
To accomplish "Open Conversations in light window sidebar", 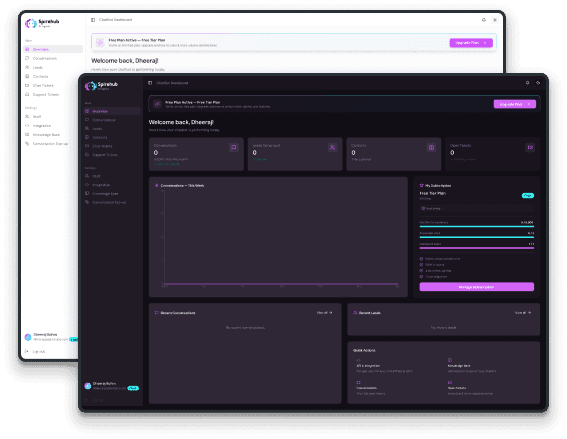I will (53, 58).
